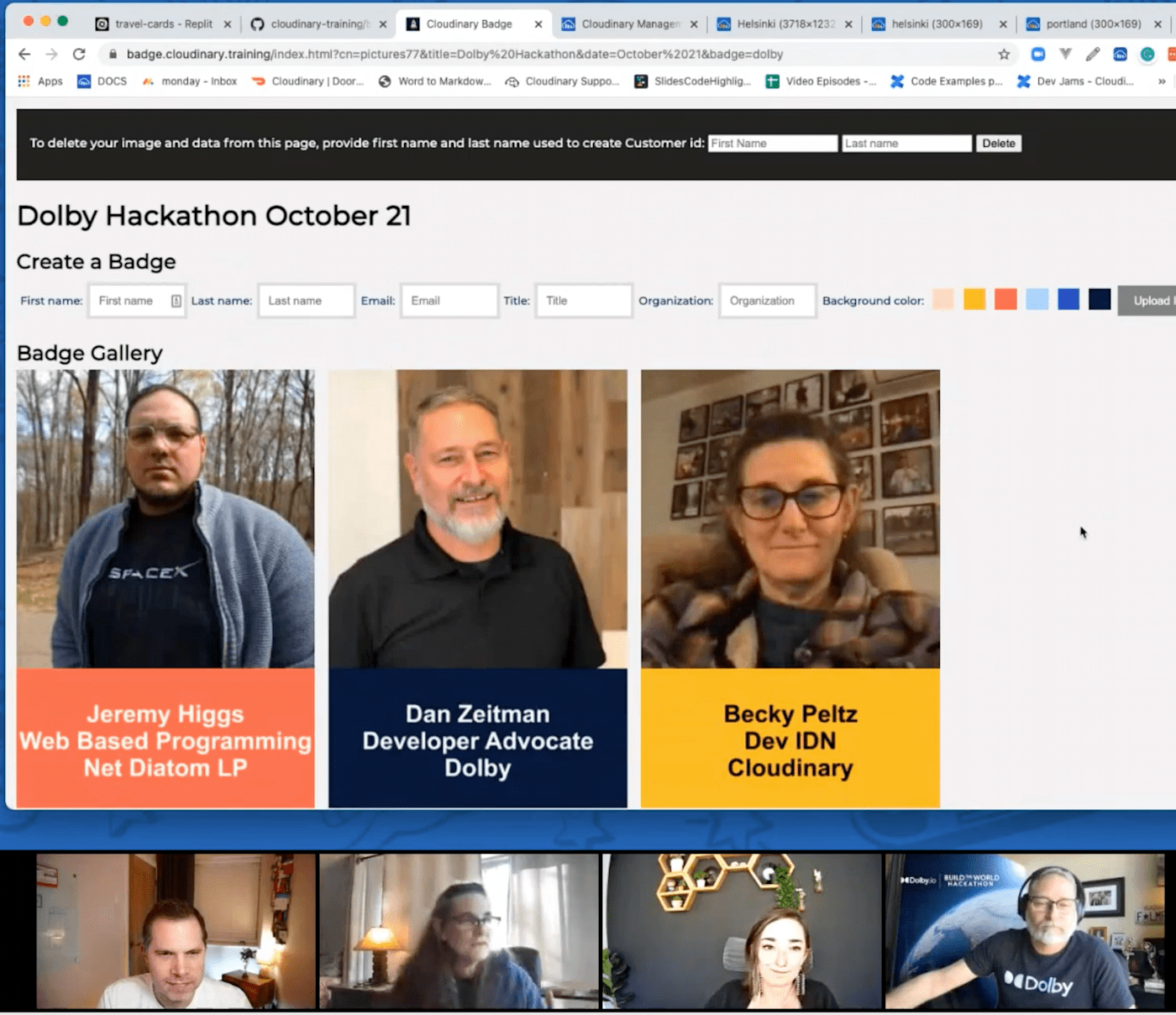This screenshot has width=1176, height=1015.
Task: Open the Cloudinary | Door... bookmark
Action: coord(307,82)
